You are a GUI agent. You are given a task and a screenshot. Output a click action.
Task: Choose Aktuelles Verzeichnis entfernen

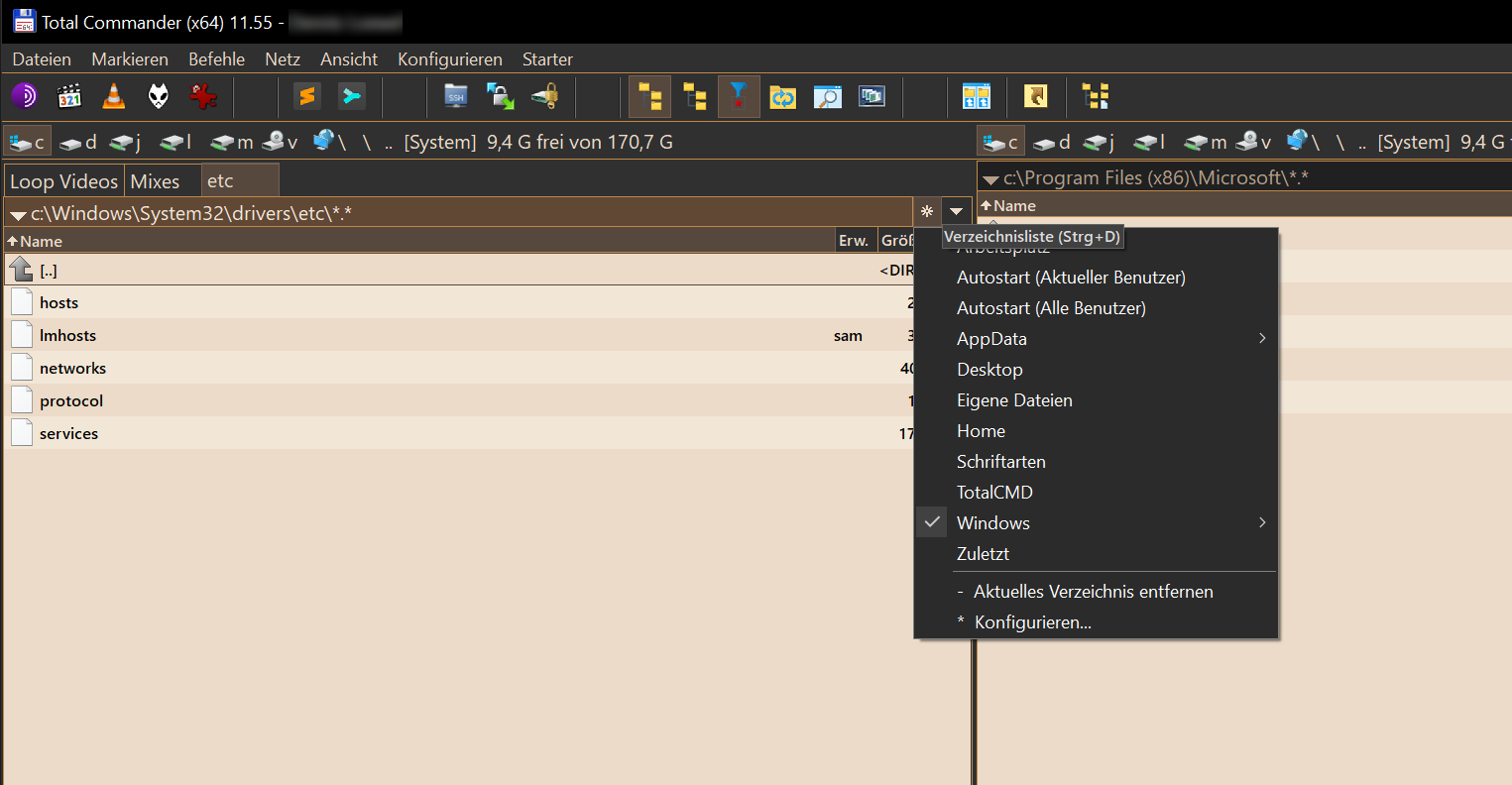point(1091,591)
